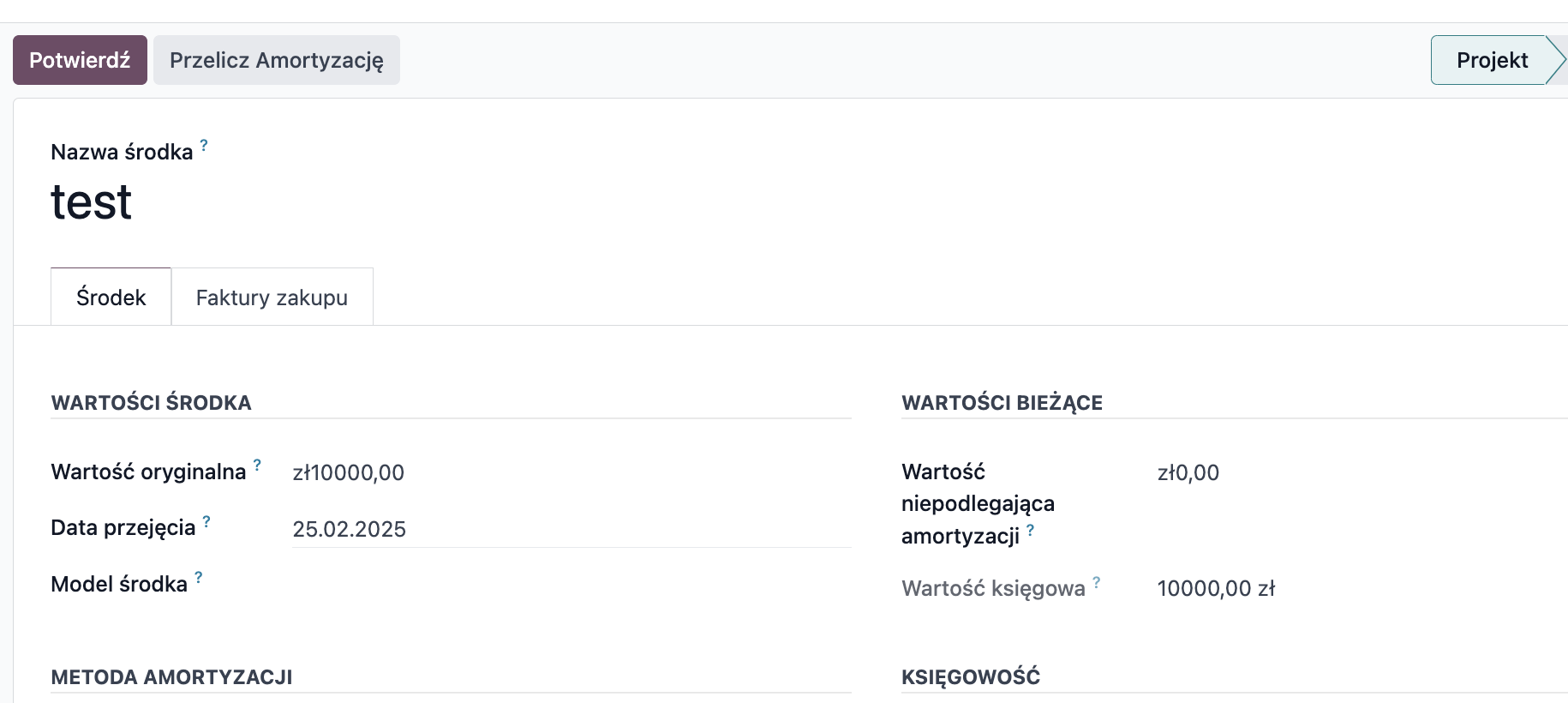Click the METODA AMORTYZACJI section header
This screenshot has height=703, width=1568.
click(x=171, y=677)
